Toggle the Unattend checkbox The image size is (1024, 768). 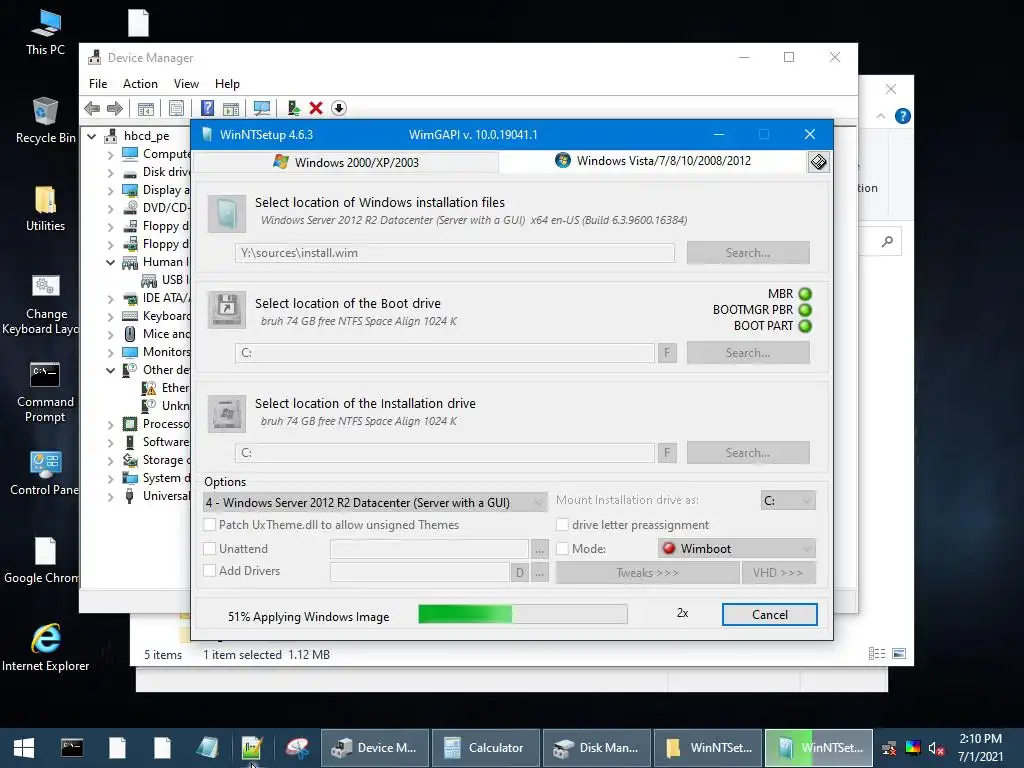tap(210, 549)
